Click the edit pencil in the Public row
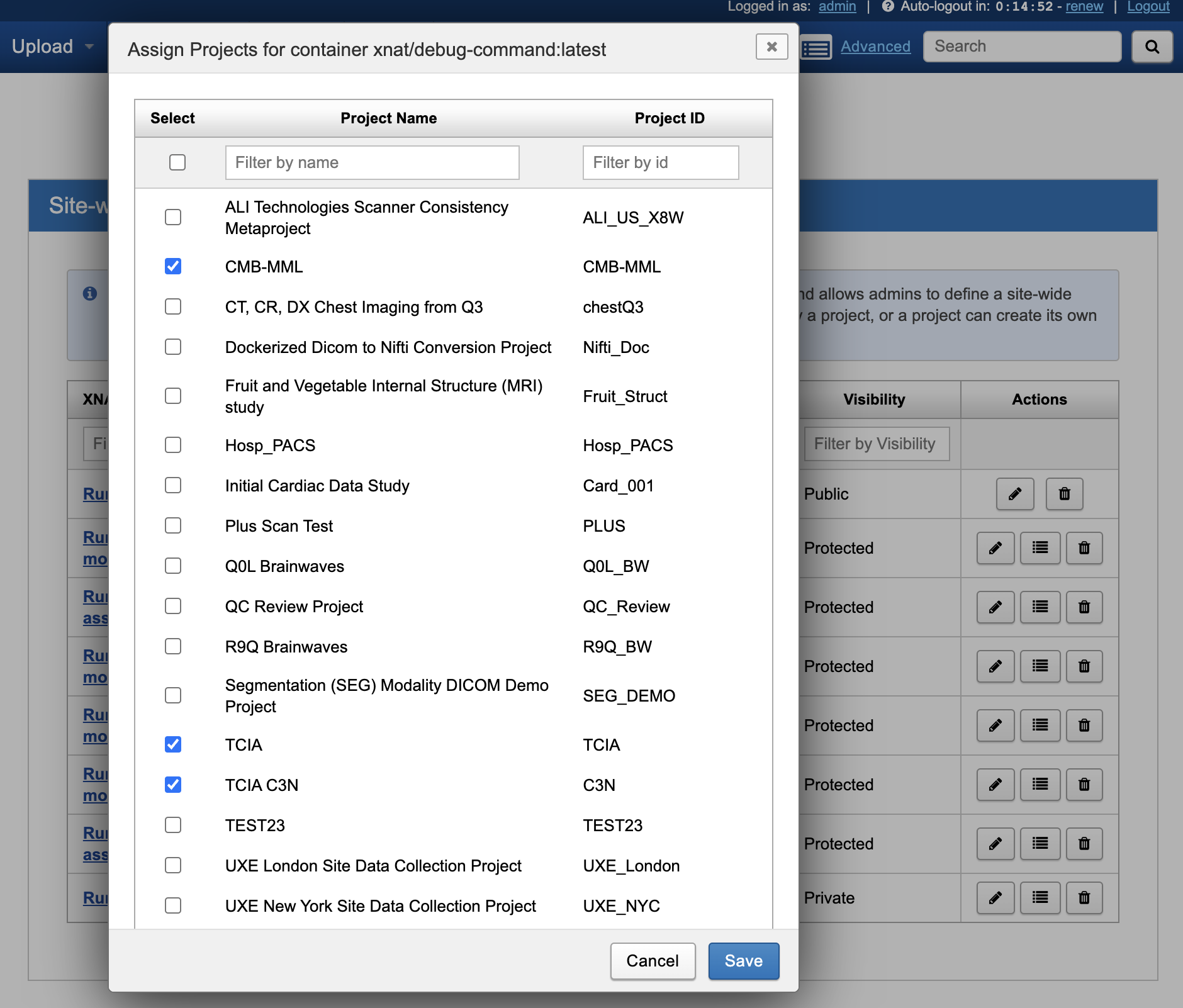1183x1008 pixels. click(x=1014, y=494)
